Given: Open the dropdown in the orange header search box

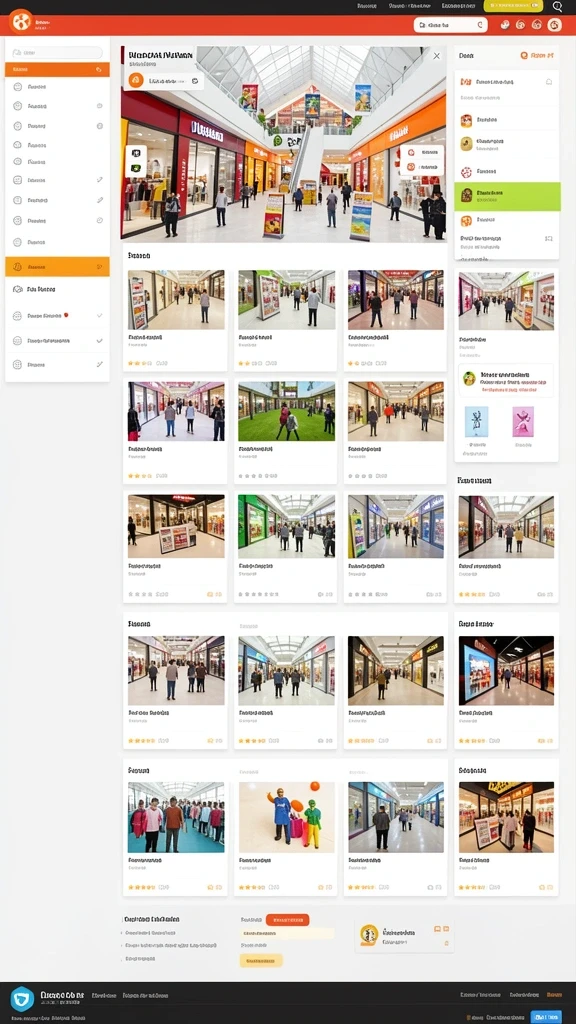Looking at the screenshot, I should [480, 25].
